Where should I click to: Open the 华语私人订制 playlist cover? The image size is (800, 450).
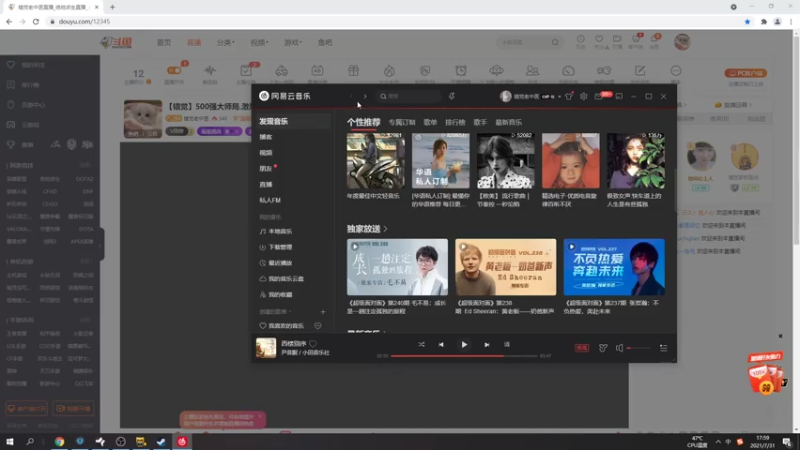click(441, 161)
